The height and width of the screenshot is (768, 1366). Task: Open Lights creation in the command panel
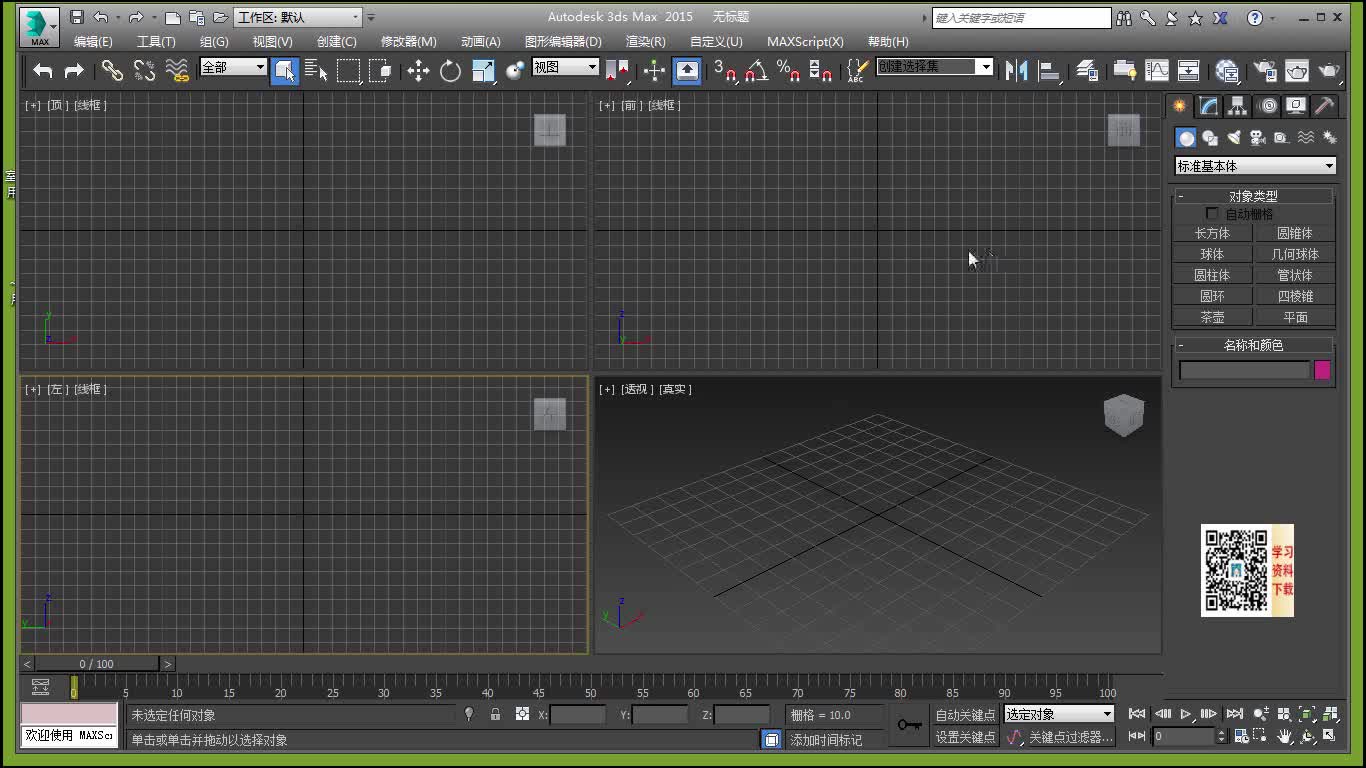1234,137
